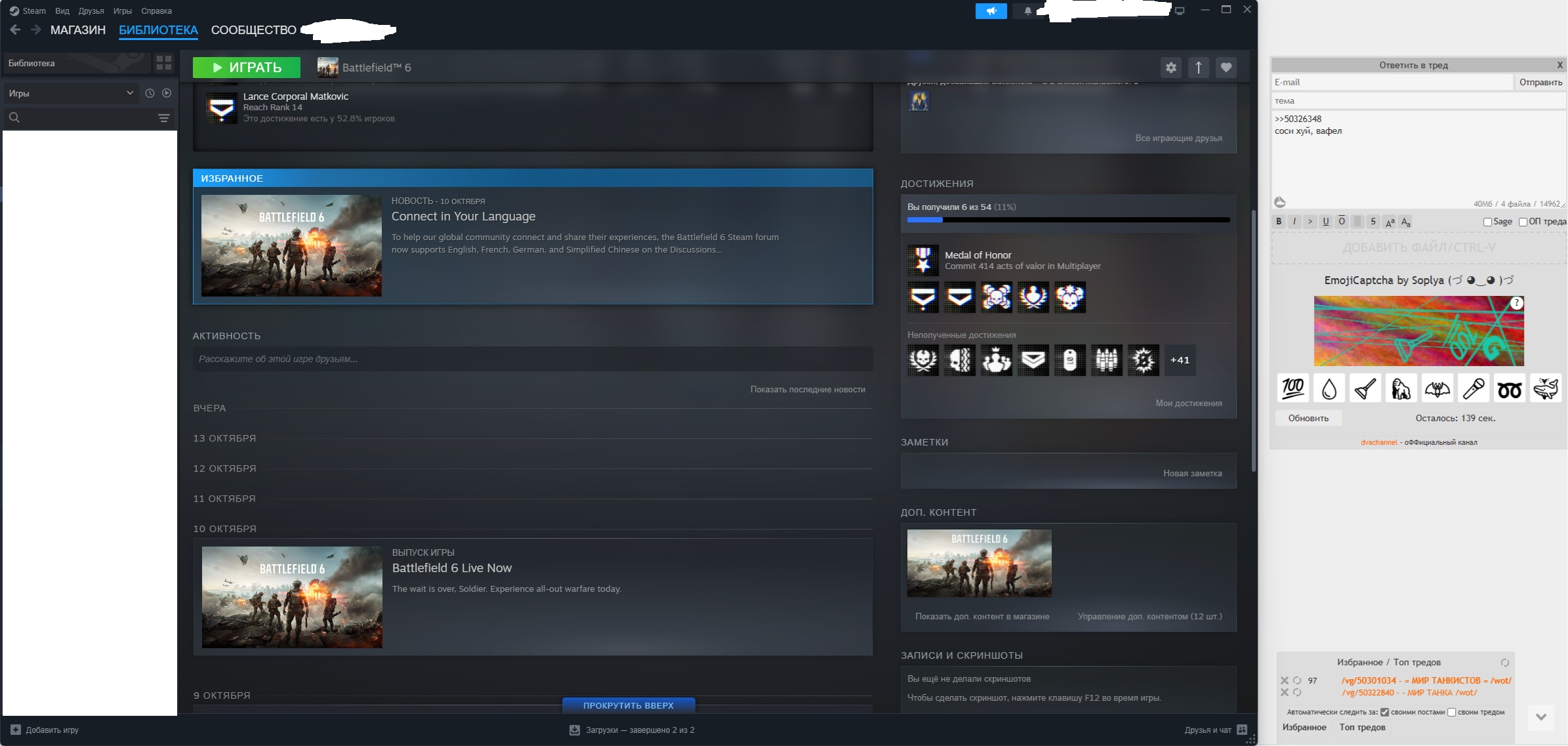
Task: Toggle the ОП треда checkbox
Action: tap(1523, 222)
